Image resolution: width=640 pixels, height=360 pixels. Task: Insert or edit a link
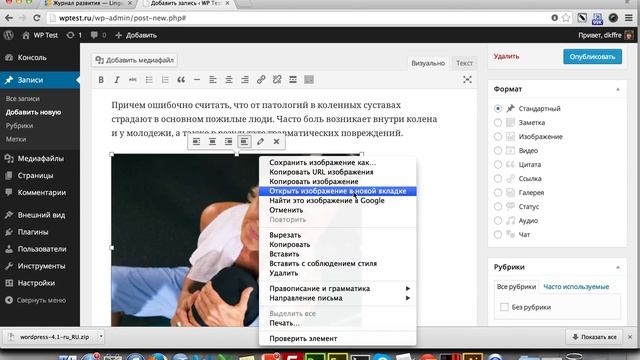click(261, 80)
